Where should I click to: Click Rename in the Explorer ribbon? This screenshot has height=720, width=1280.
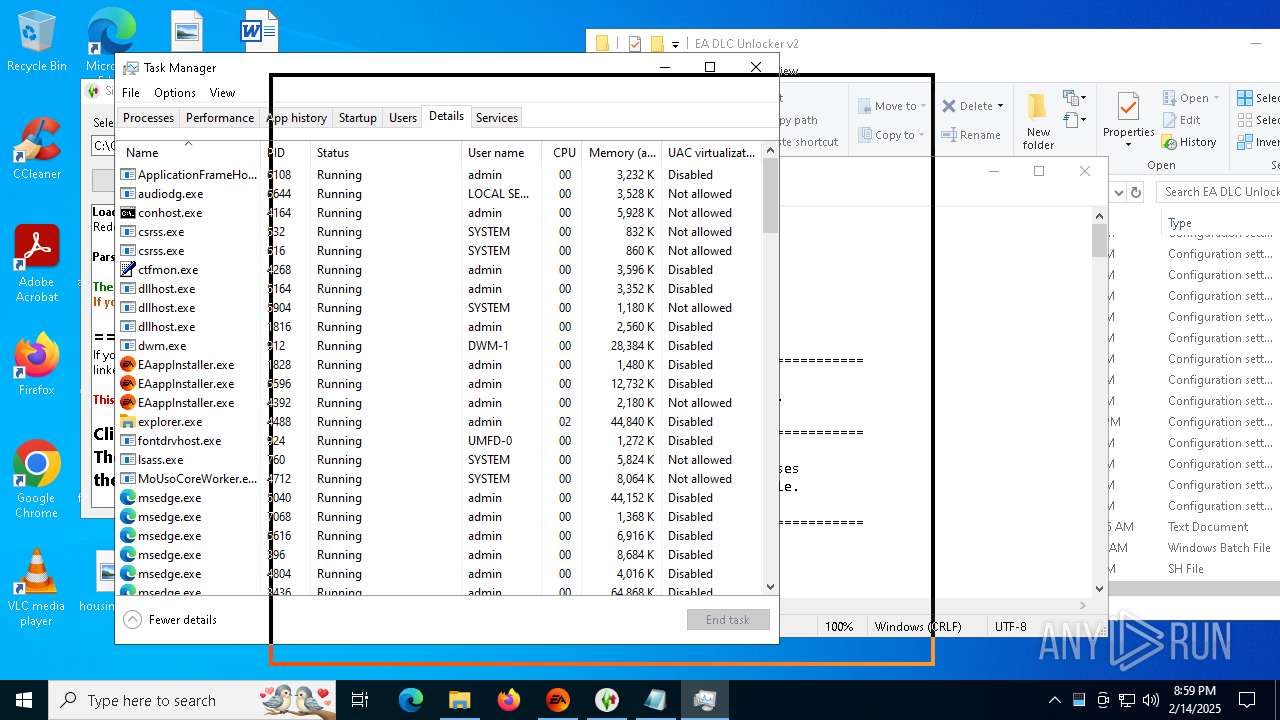pyautogui.click(x=971, y=135)
